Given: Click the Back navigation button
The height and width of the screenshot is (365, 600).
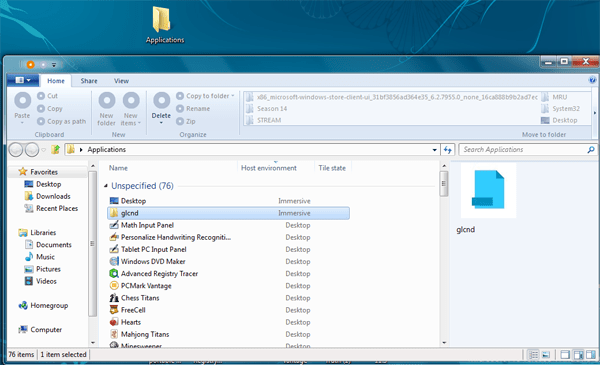Looking at the screenshot, I should (16, 150).
